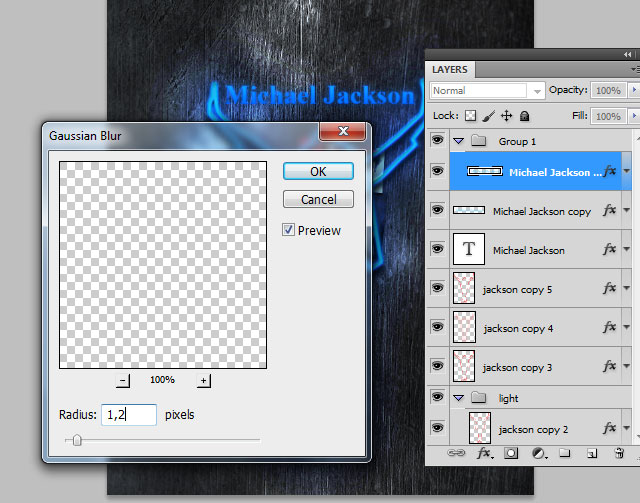Lock image pixels with brush icon
Screen dimensions: 640x503
(489, 116)
